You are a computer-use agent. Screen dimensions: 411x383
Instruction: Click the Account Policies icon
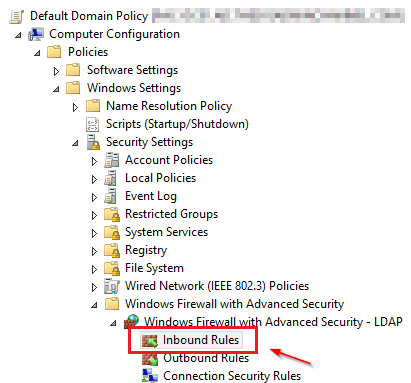point(112,160)
